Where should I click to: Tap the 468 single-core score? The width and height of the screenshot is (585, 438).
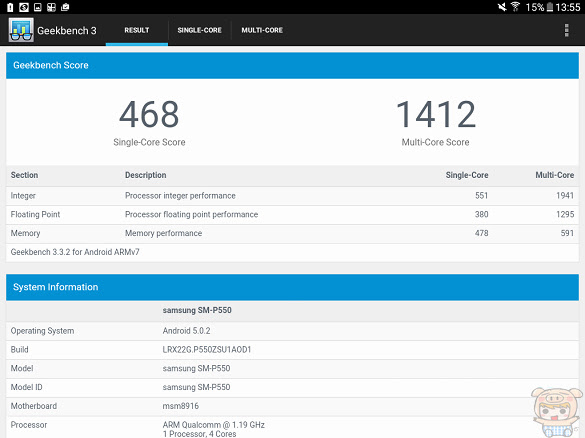149,114
